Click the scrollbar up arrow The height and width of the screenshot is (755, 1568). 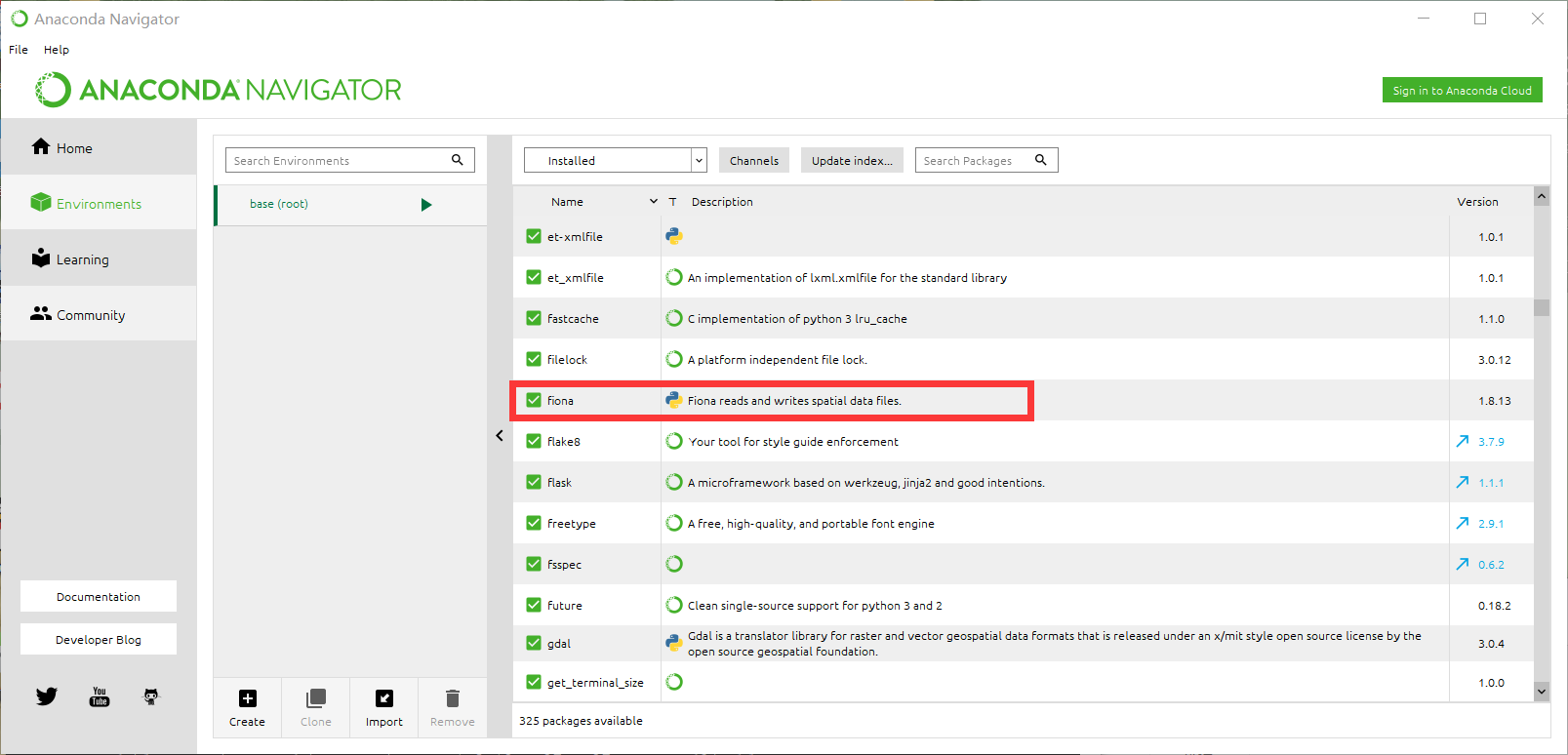[1542, 196]
